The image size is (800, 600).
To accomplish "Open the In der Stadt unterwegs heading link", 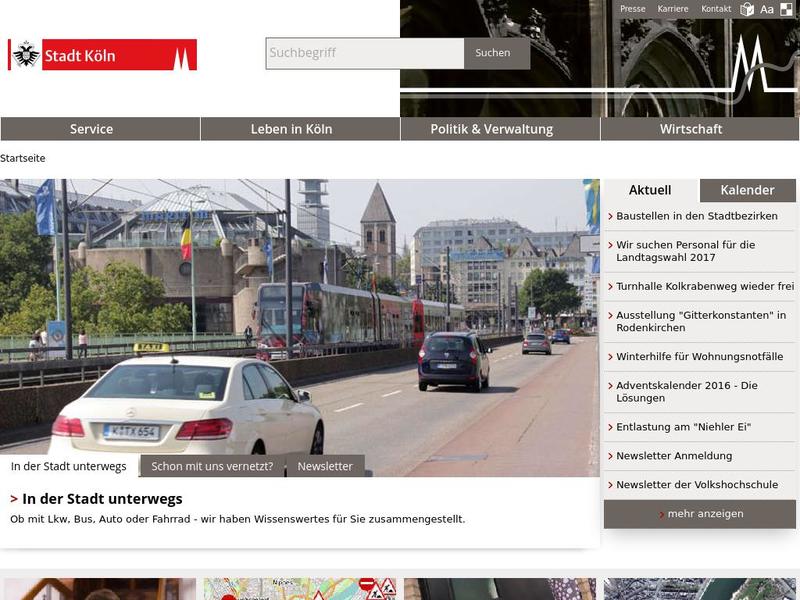I will pos(102,499).
